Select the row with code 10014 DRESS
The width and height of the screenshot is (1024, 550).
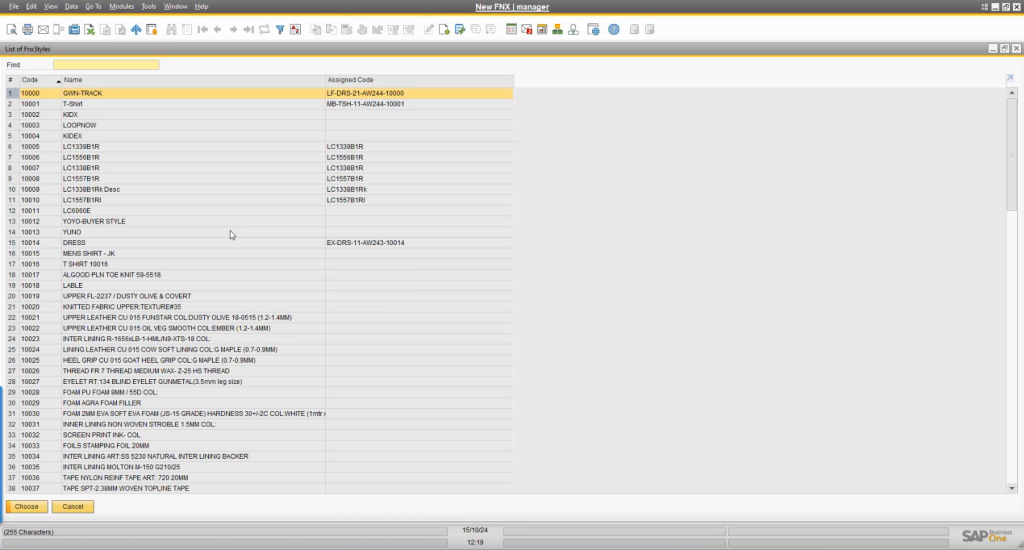coord(74,243)
